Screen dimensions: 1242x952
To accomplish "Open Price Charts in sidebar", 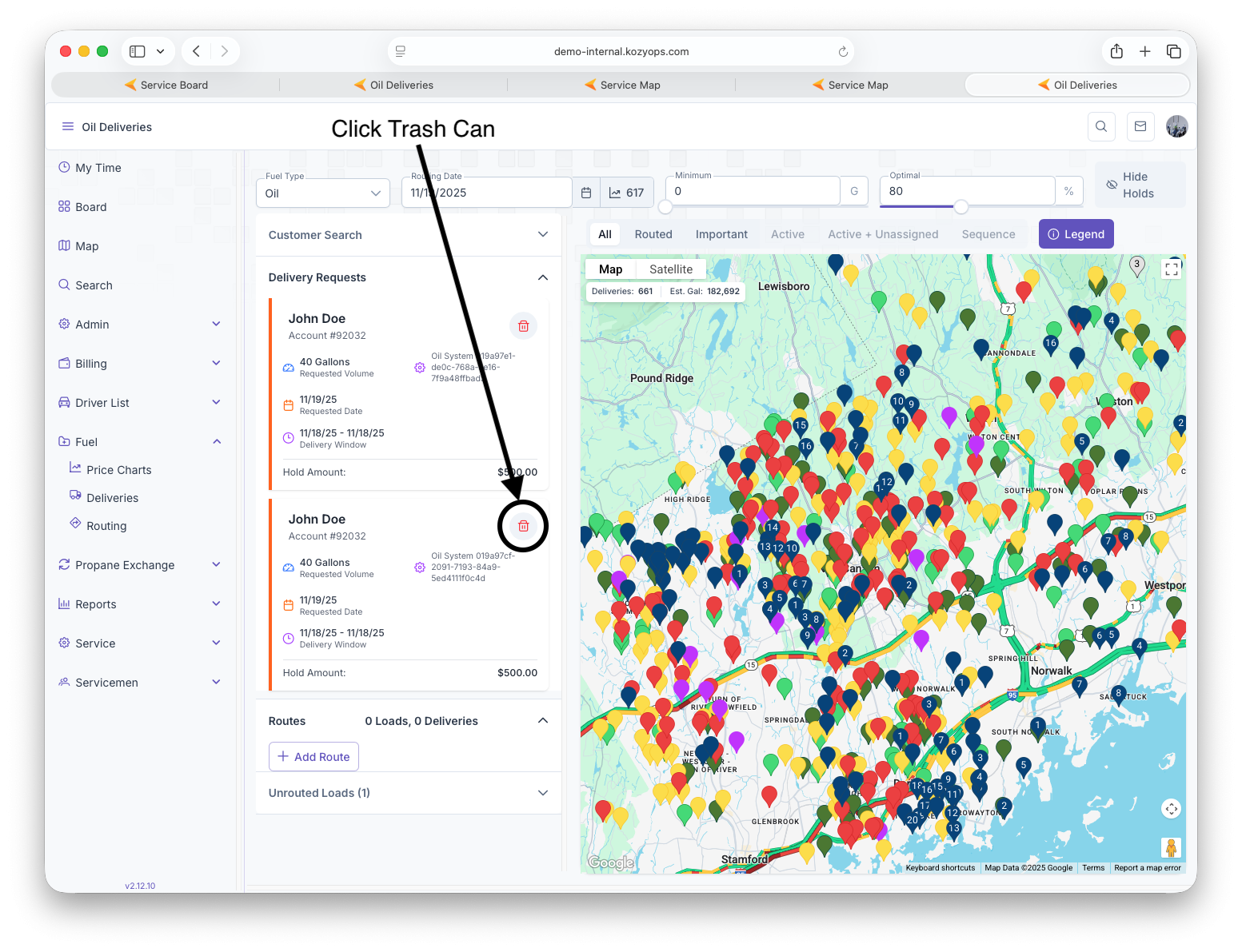I will click(118, 470).
